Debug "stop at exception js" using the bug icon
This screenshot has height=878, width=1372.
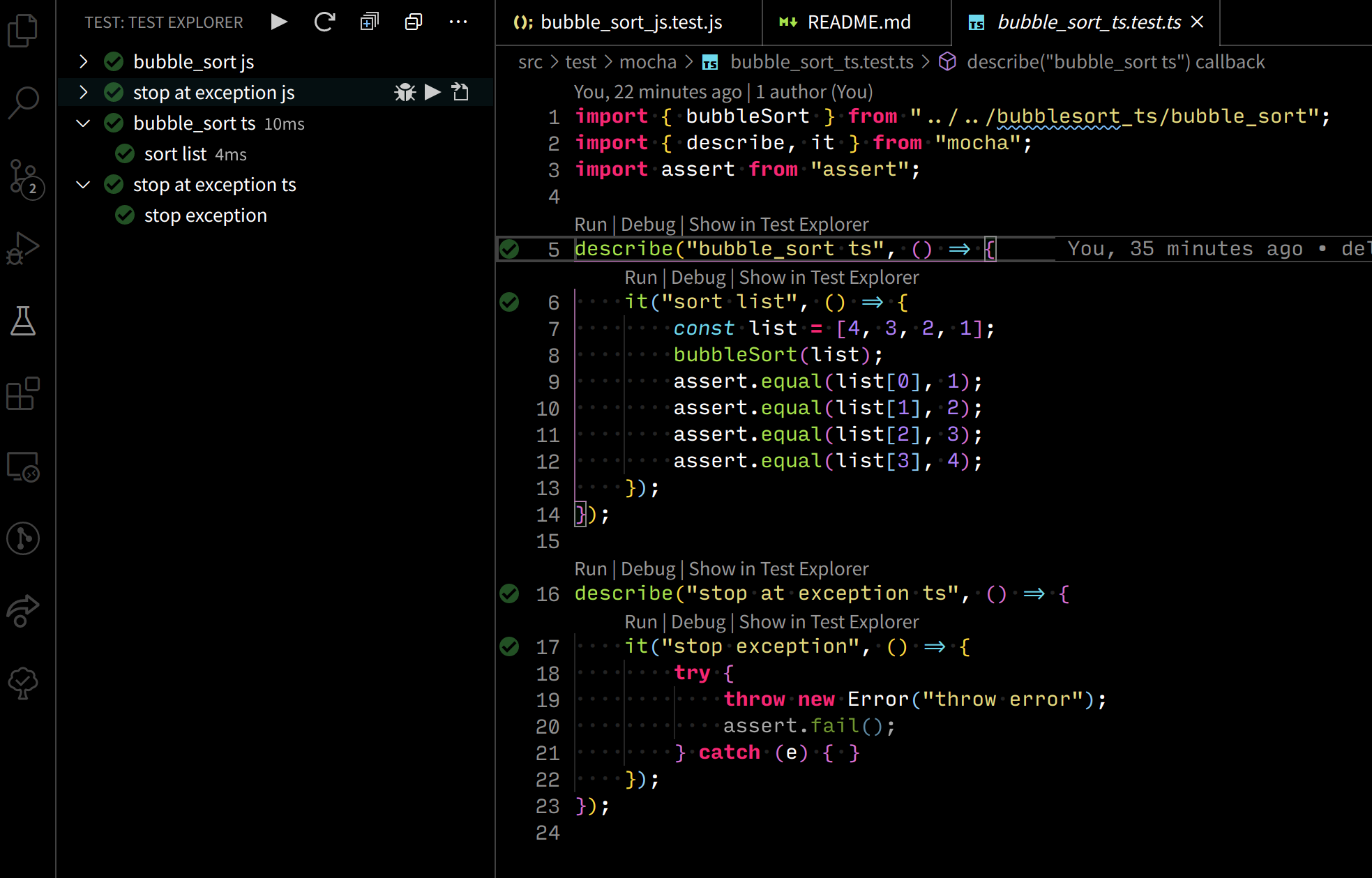click(x=405, y=91)
